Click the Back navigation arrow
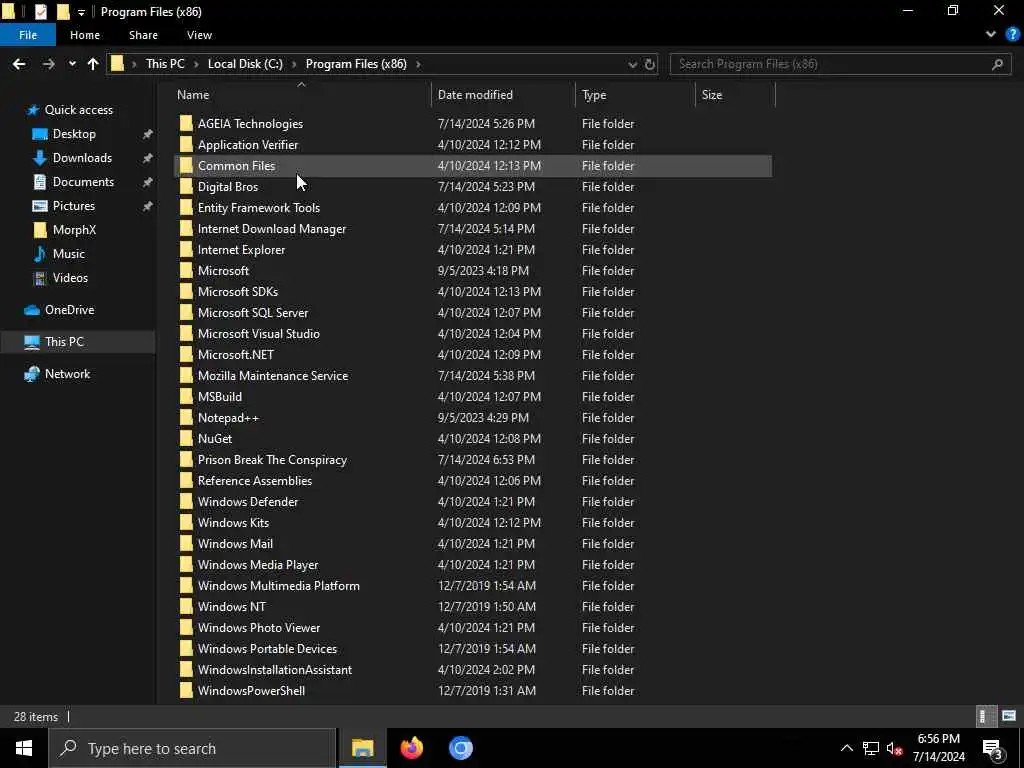 coord(19,64)
